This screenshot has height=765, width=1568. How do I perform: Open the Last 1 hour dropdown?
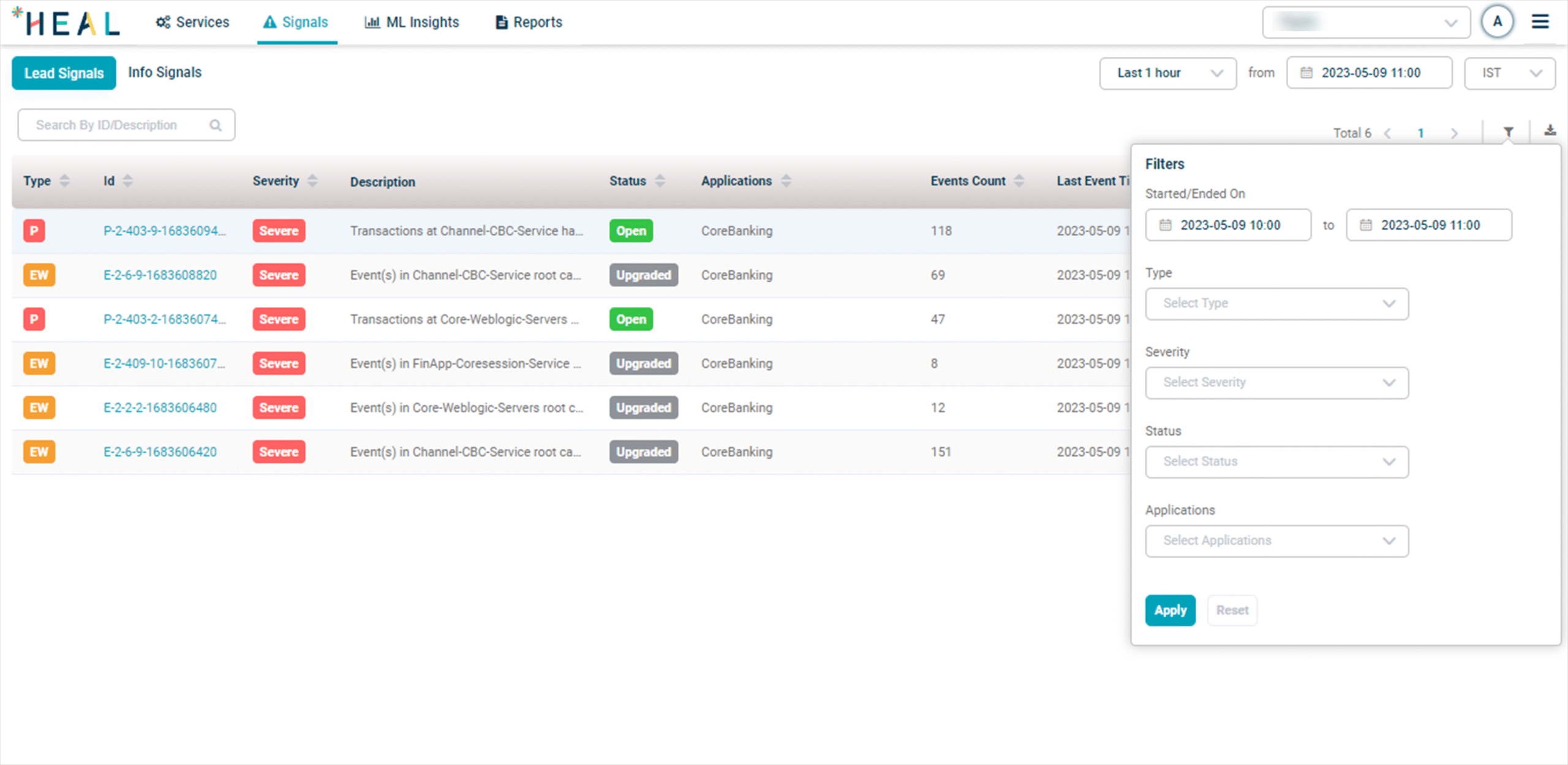(1167, 73)
